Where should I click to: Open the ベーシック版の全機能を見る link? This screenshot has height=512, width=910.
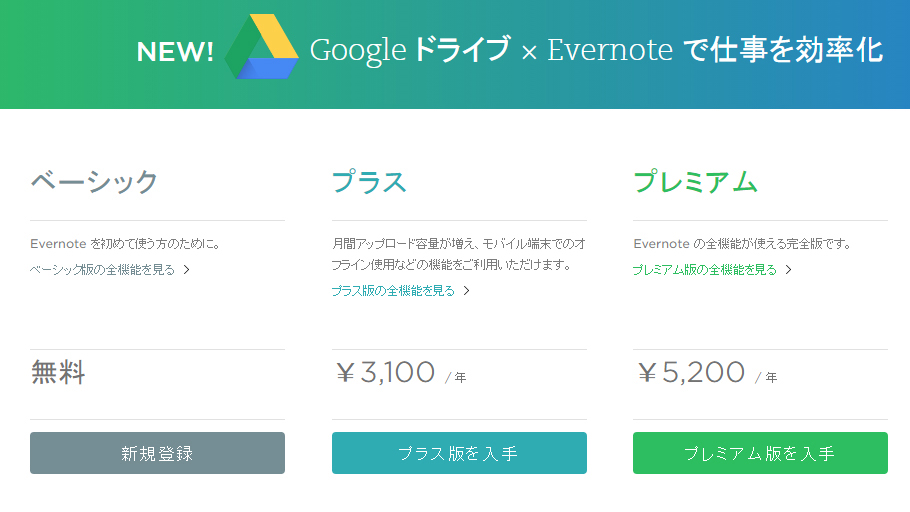[x=102, y=269]
